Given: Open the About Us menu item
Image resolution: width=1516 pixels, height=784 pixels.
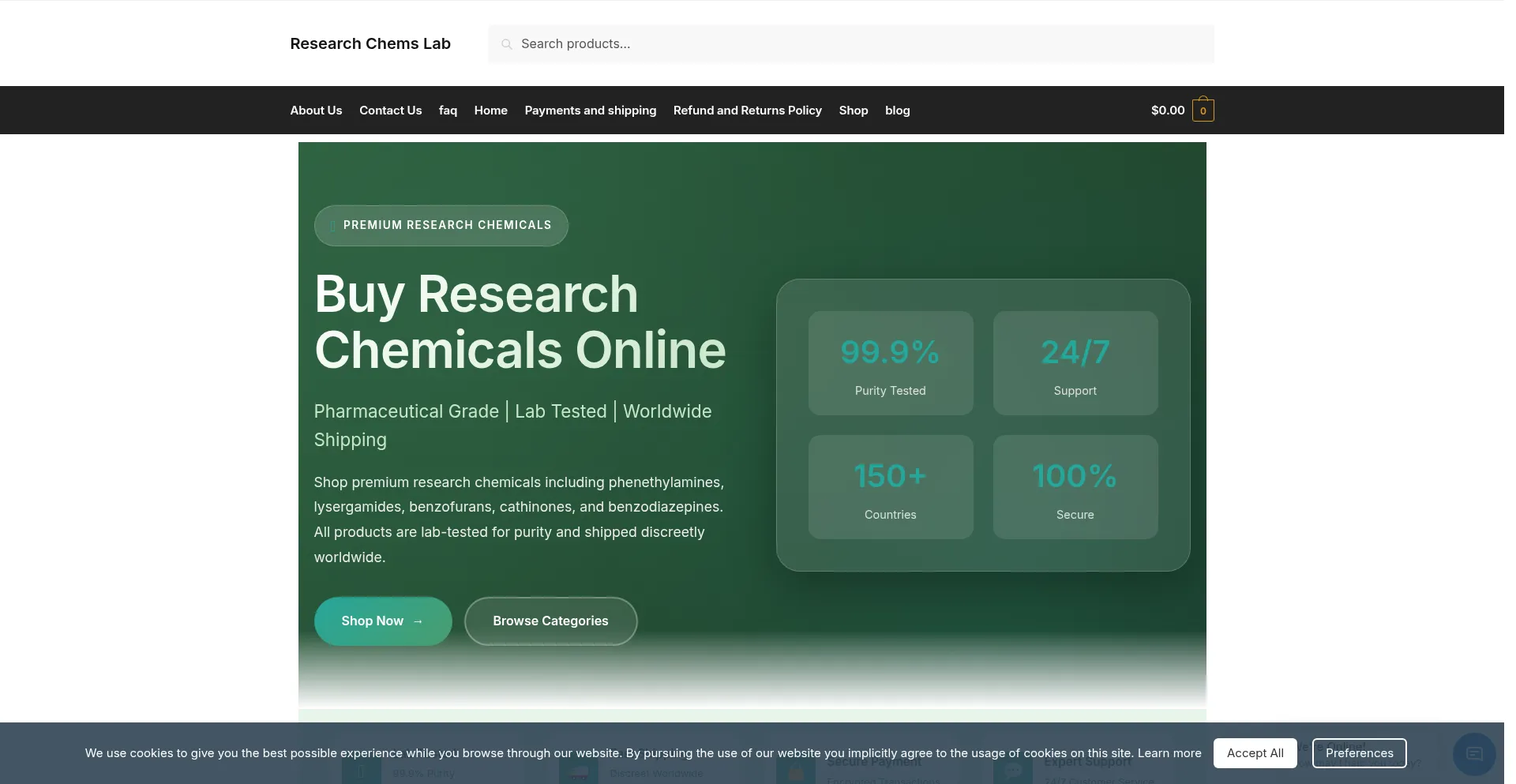Looking at the screenshot, I should (x=316, y=110).
